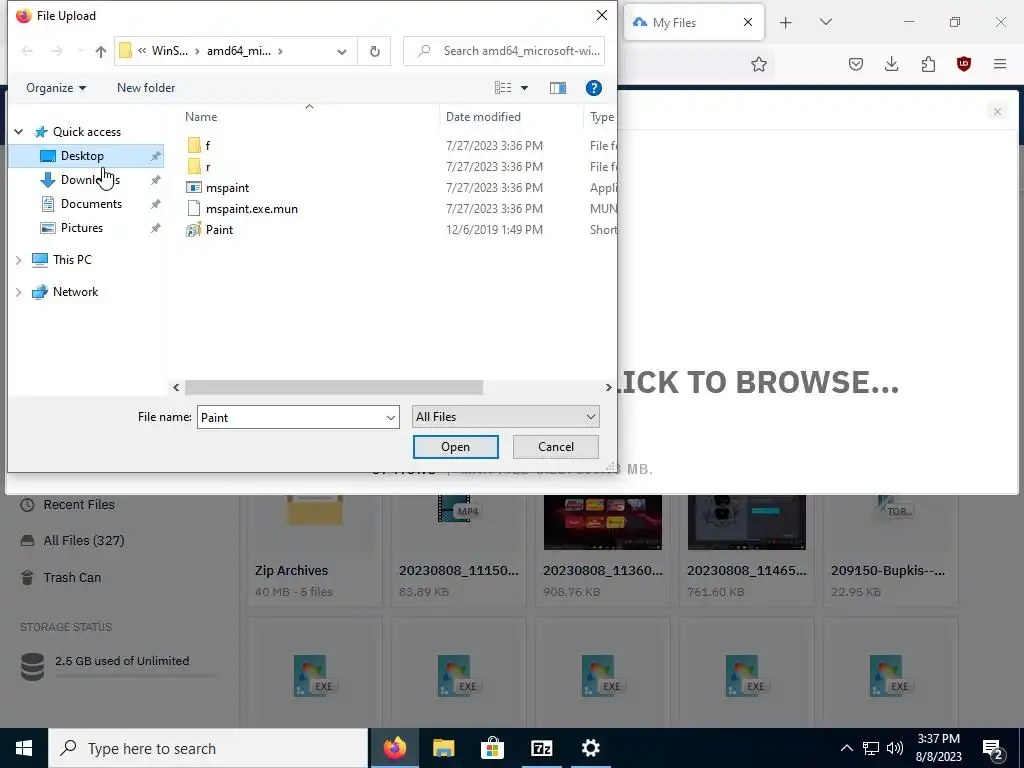Image resolution: width=1024 pixels, height=768 pixels.
Task: Open the All Files type dropdown
Action: tap(505, 417)
